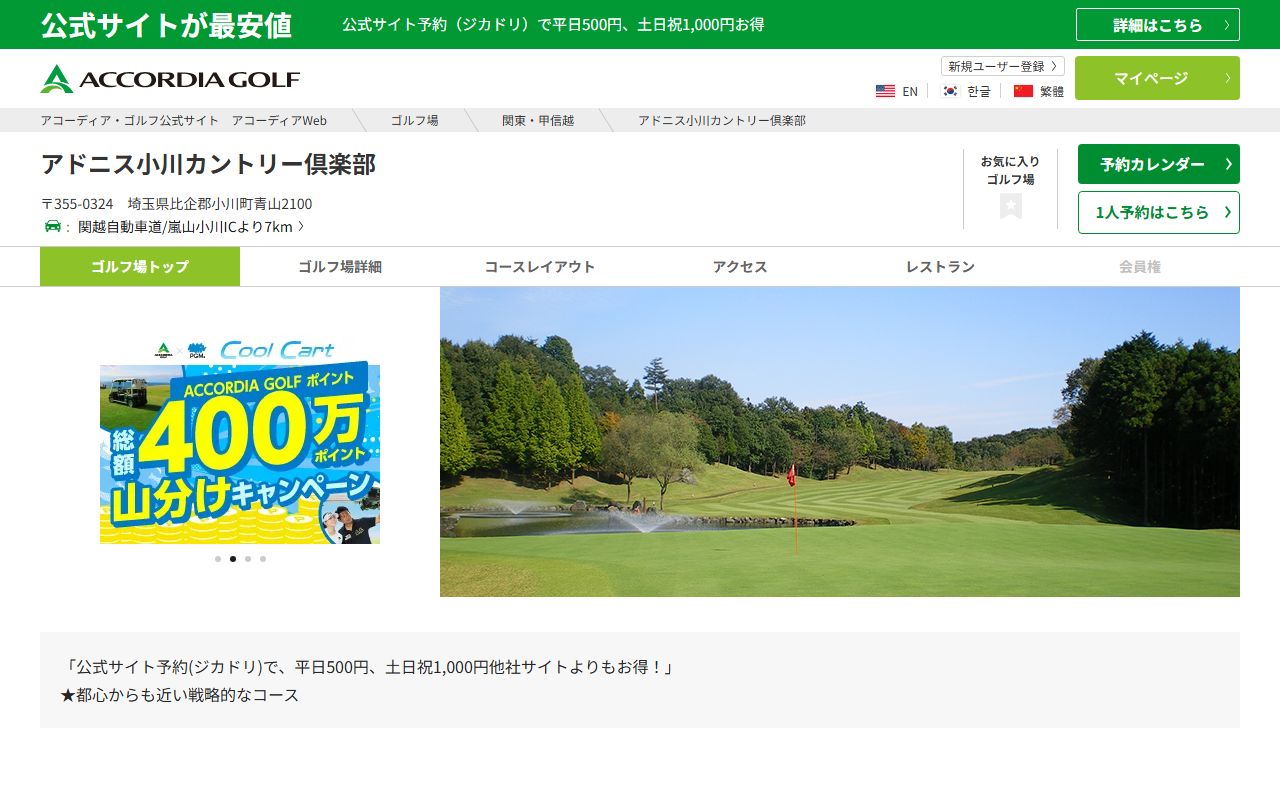1280x800 pixels.
Task: Show the third carousel slide dot
Action: pos(248,559)
